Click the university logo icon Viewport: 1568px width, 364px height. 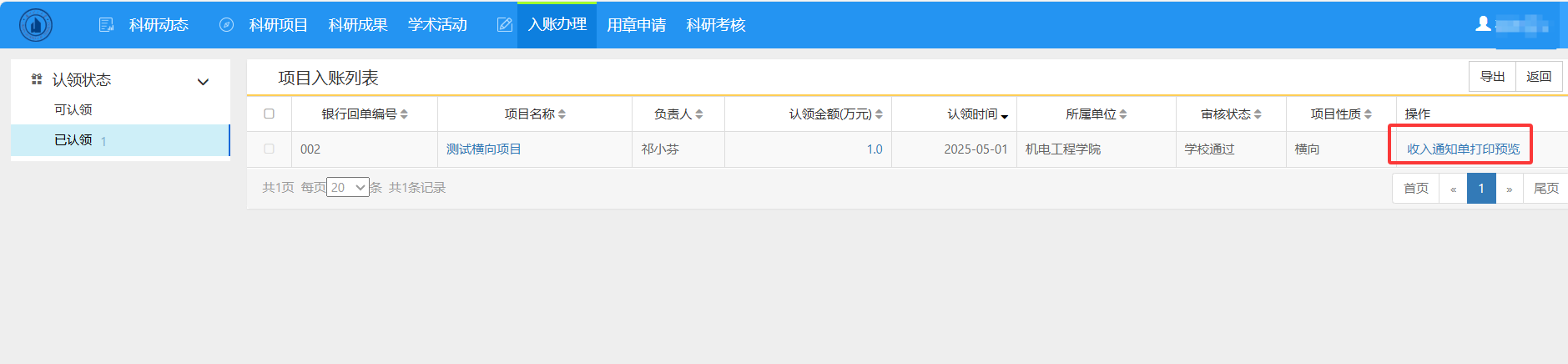(x=35, y=25)
